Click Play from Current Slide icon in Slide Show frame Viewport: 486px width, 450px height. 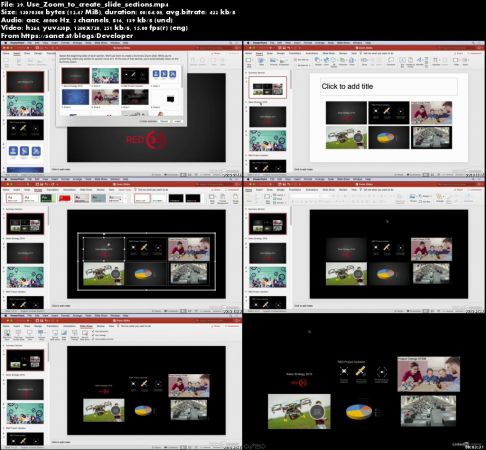pyautogui.click(x=18, y=334)
